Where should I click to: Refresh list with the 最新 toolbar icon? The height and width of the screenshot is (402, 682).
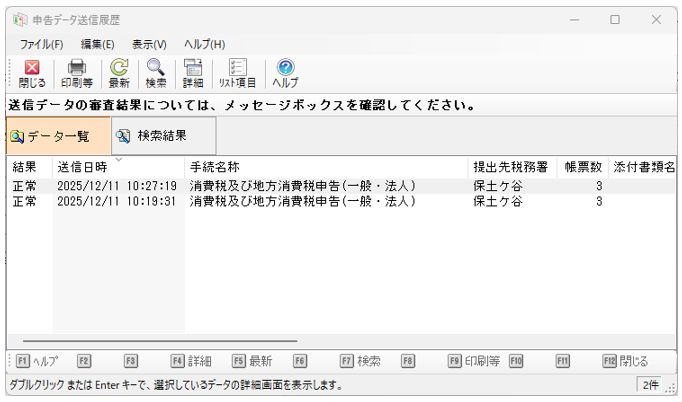click(119, 73)
